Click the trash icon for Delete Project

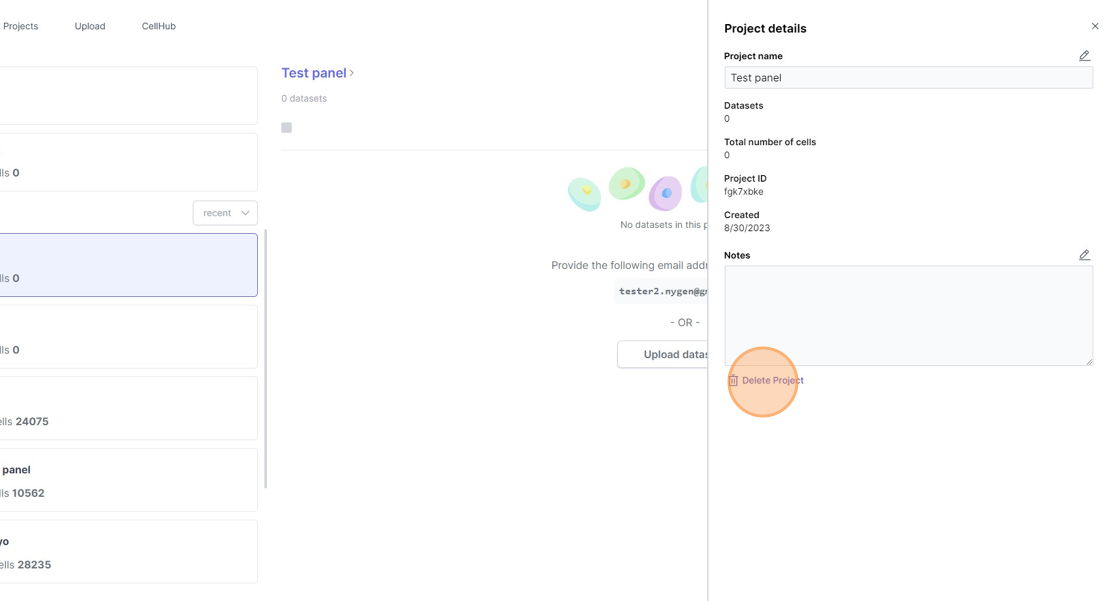click(733, 381)
